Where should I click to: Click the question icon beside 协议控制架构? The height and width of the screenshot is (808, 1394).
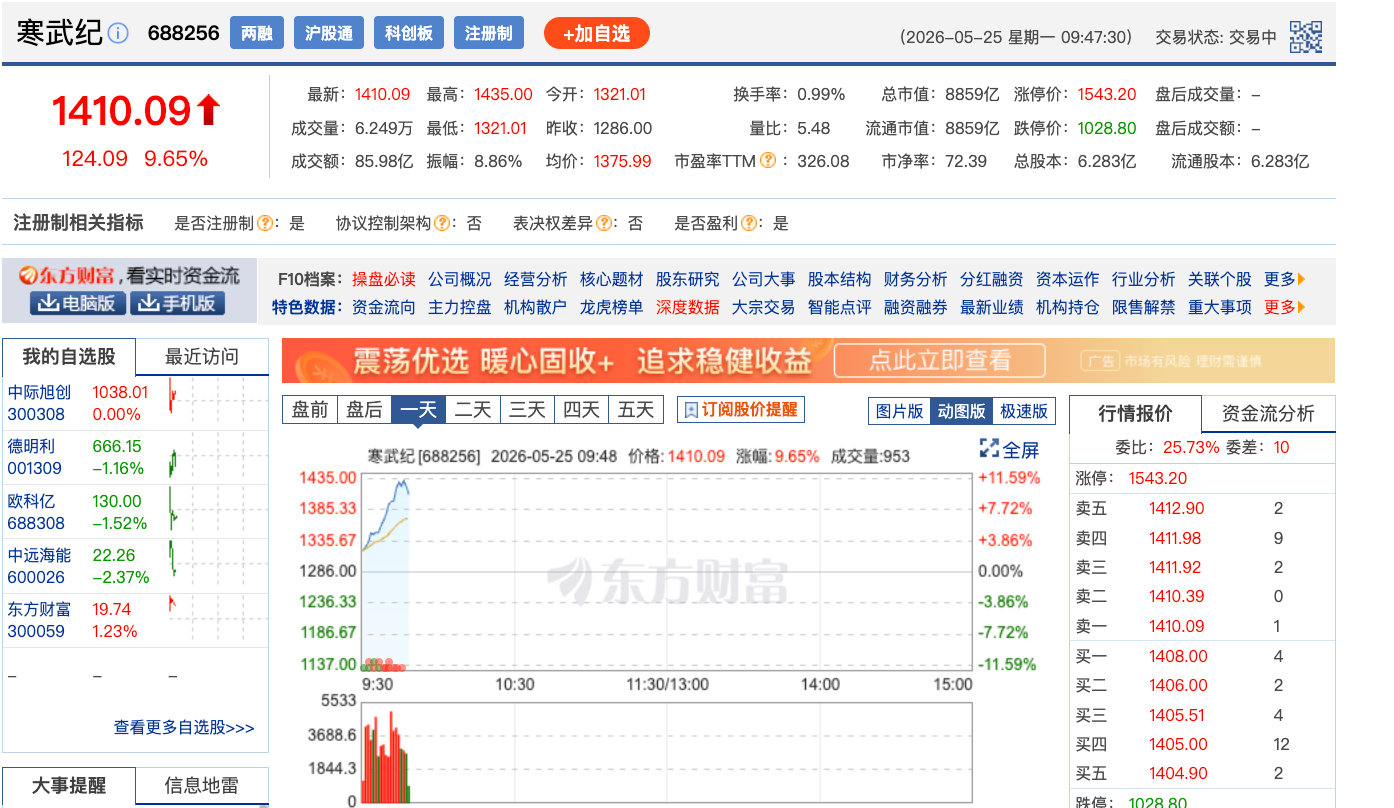pos(442,223)
